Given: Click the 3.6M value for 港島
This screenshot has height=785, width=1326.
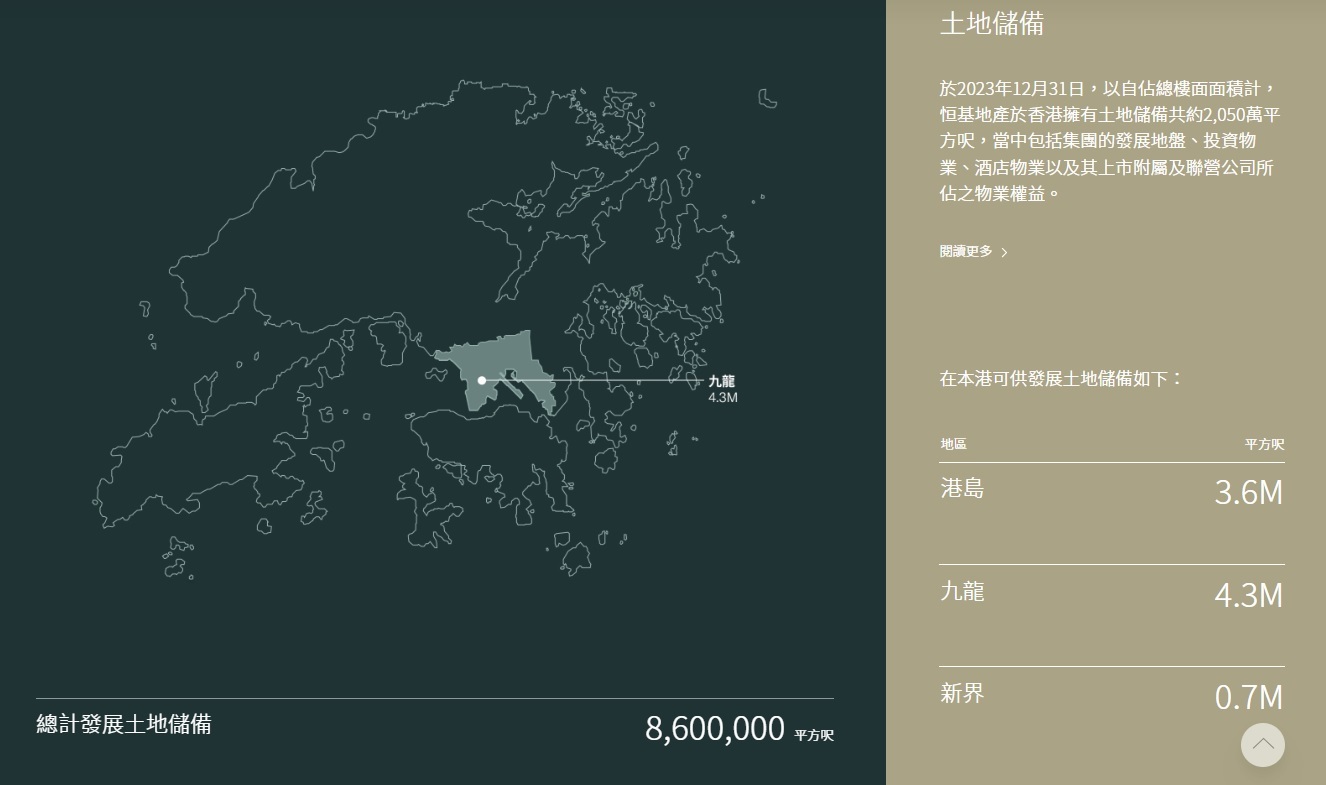Looking at the screenshot, I should [1248, 493].
